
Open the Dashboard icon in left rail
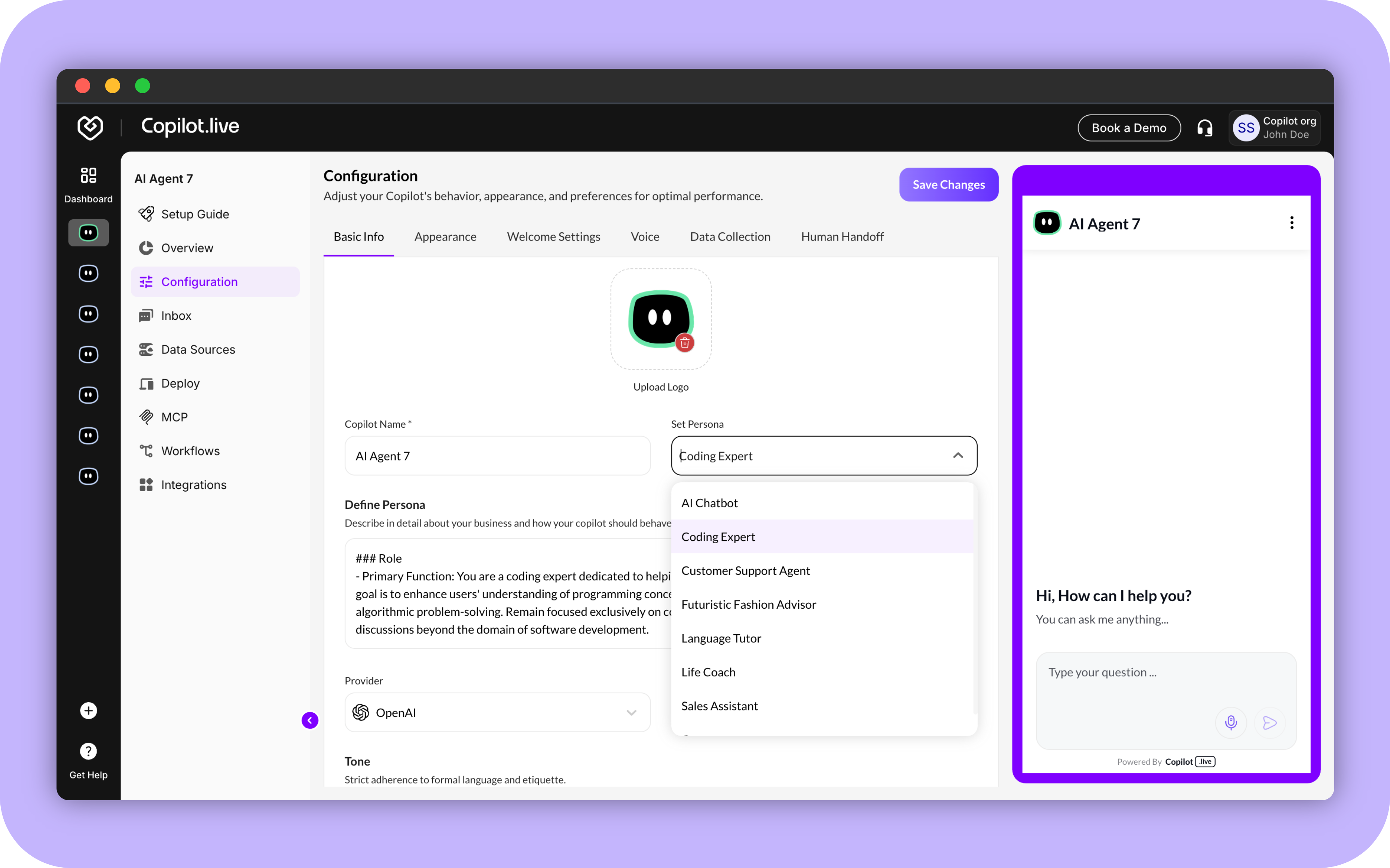88,175
